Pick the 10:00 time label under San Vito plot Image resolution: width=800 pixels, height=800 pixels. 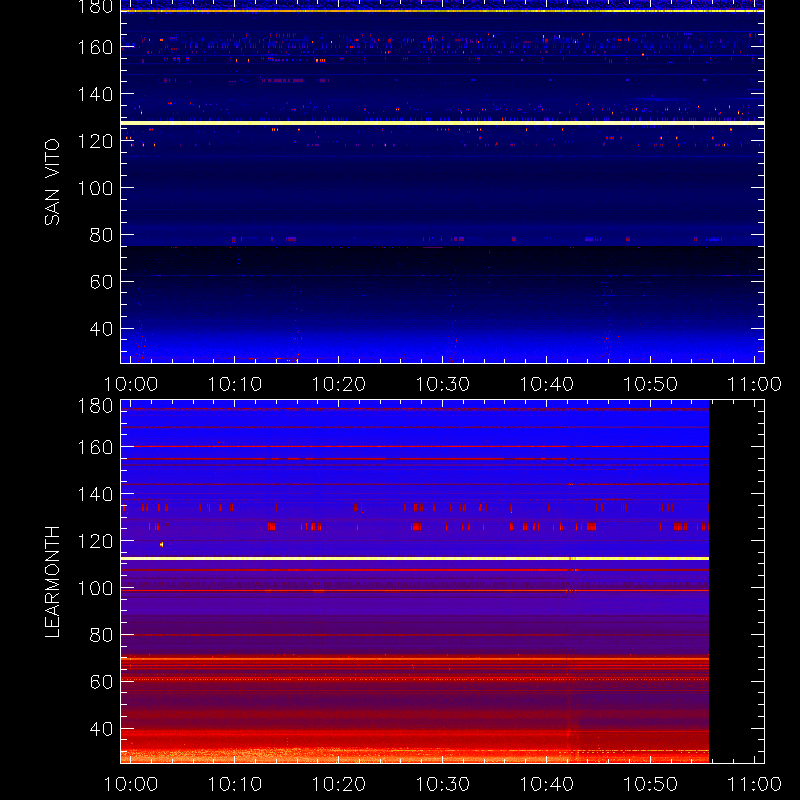coord(131,384)
